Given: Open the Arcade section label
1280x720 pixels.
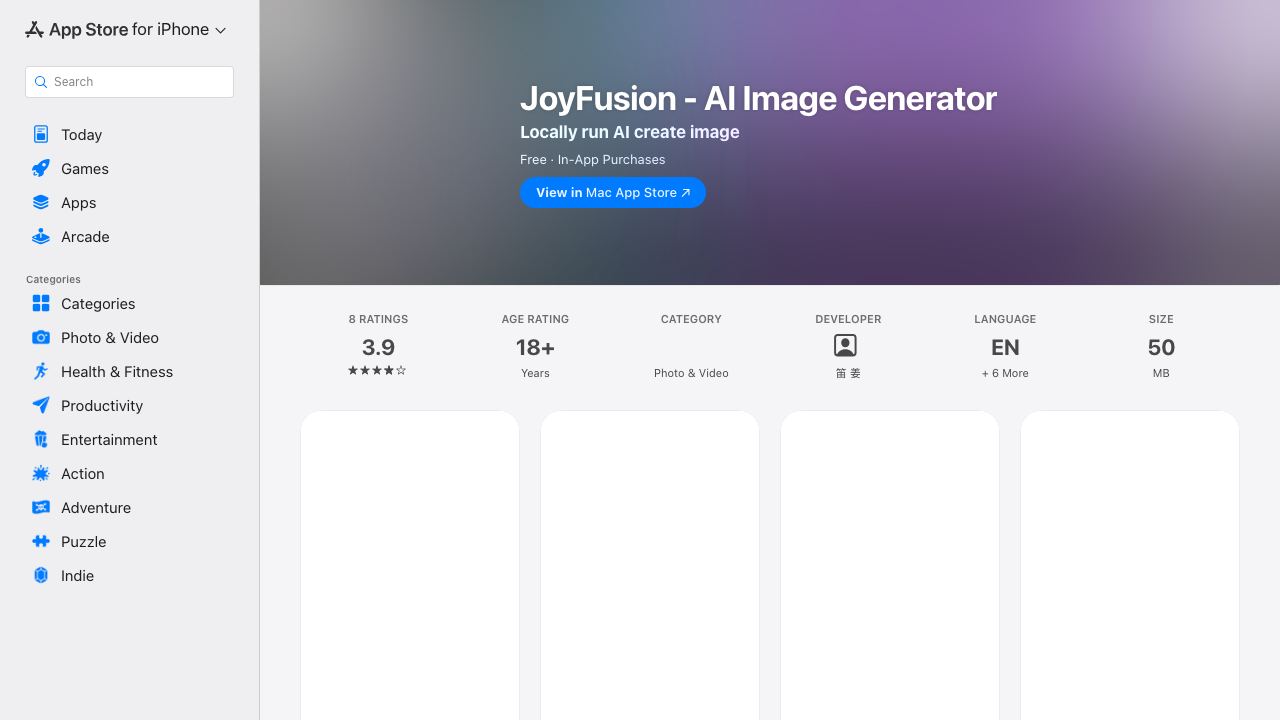Looking at the screenshot, I should pos(85,237).
